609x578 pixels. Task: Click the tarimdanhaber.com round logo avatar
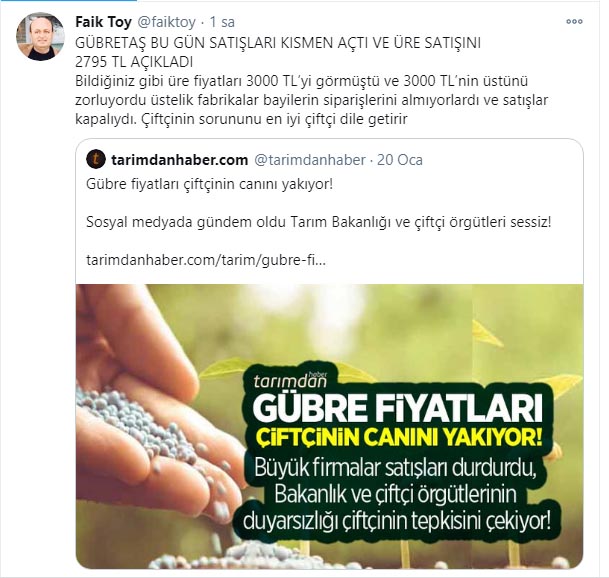pyautogui.click(x=96, y=160)
